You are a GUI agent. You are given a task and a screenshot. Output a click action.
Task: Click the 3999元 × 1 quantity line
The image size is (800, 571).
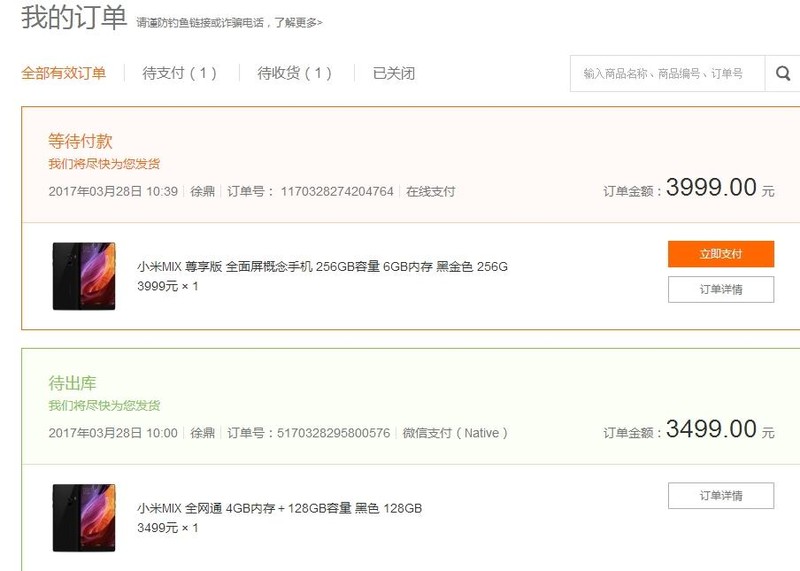coord(168,286)
